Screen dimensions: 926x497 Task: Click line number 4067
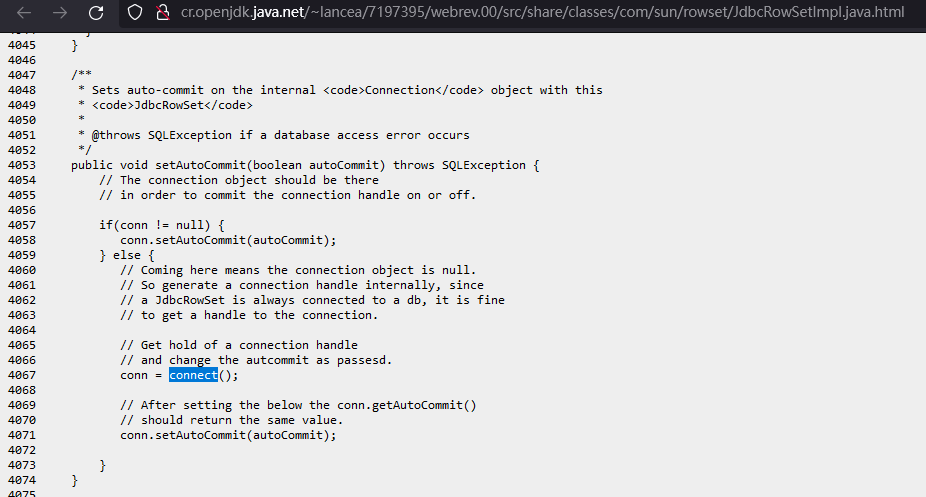20,375
